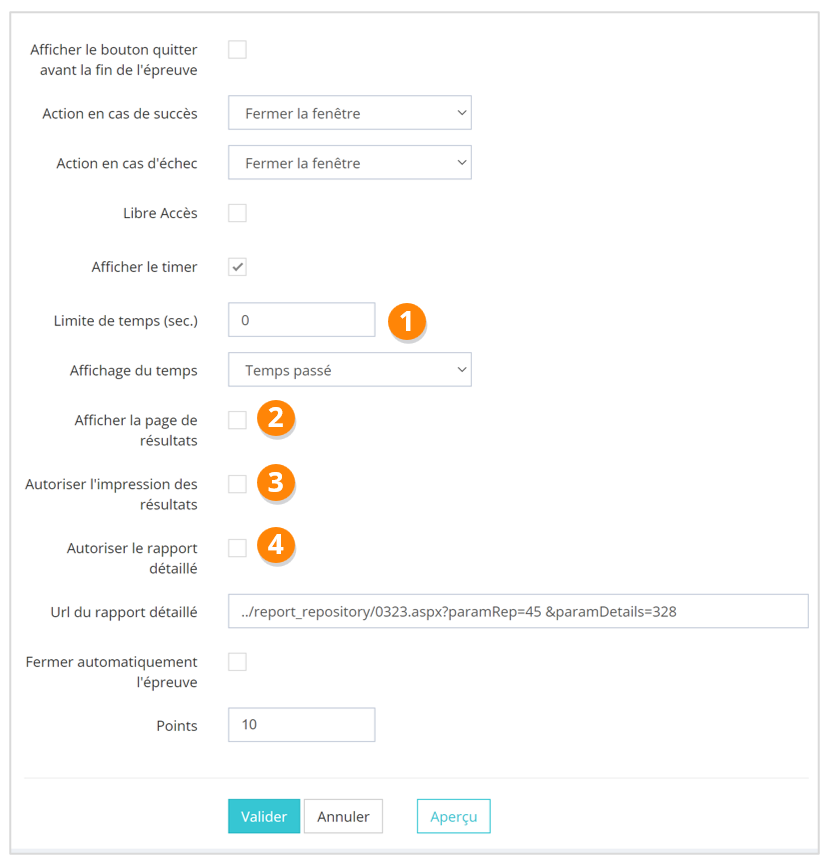Click the orange number 4 marker
The width and height of the screenshot is (825, 857).
pyautogui.click(x=276, y=545)
